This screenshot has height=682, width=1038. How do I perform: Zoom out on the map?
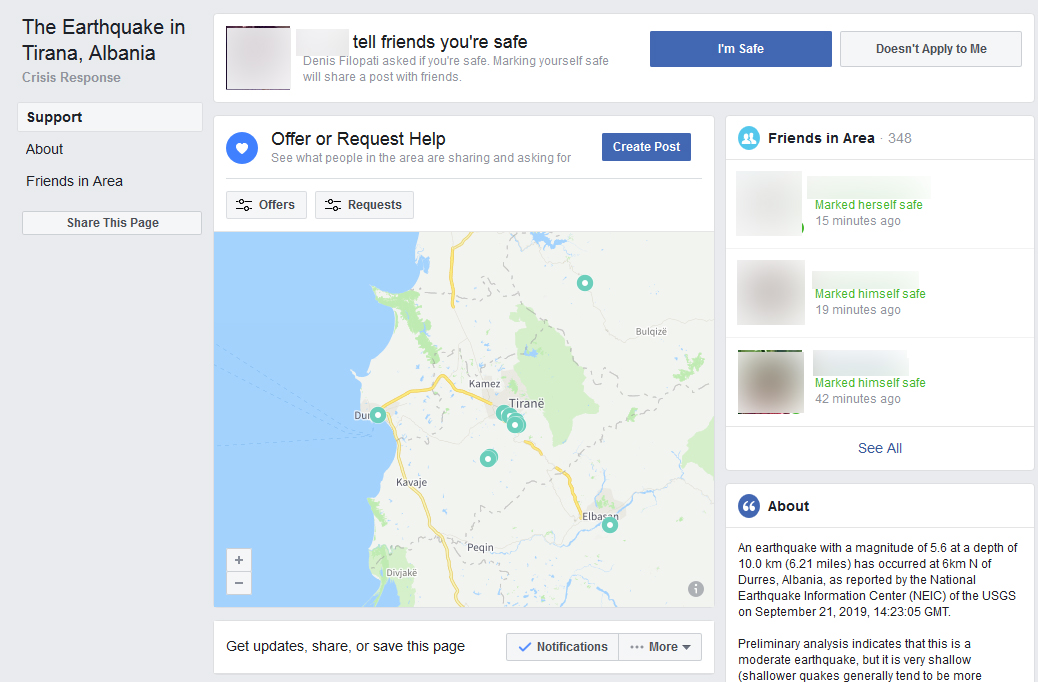coord(239,583)
